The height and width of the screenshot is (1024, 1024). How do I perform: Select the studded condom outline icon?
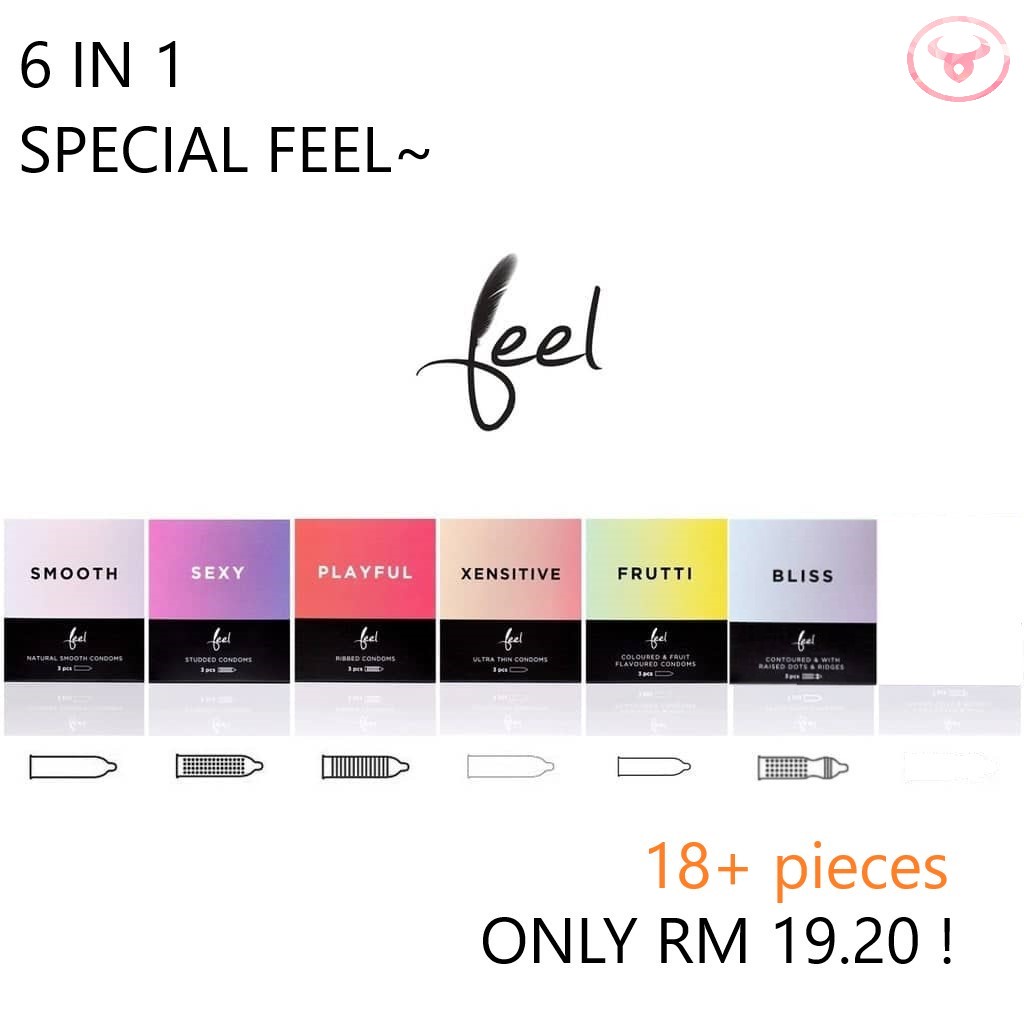point(219,766)
